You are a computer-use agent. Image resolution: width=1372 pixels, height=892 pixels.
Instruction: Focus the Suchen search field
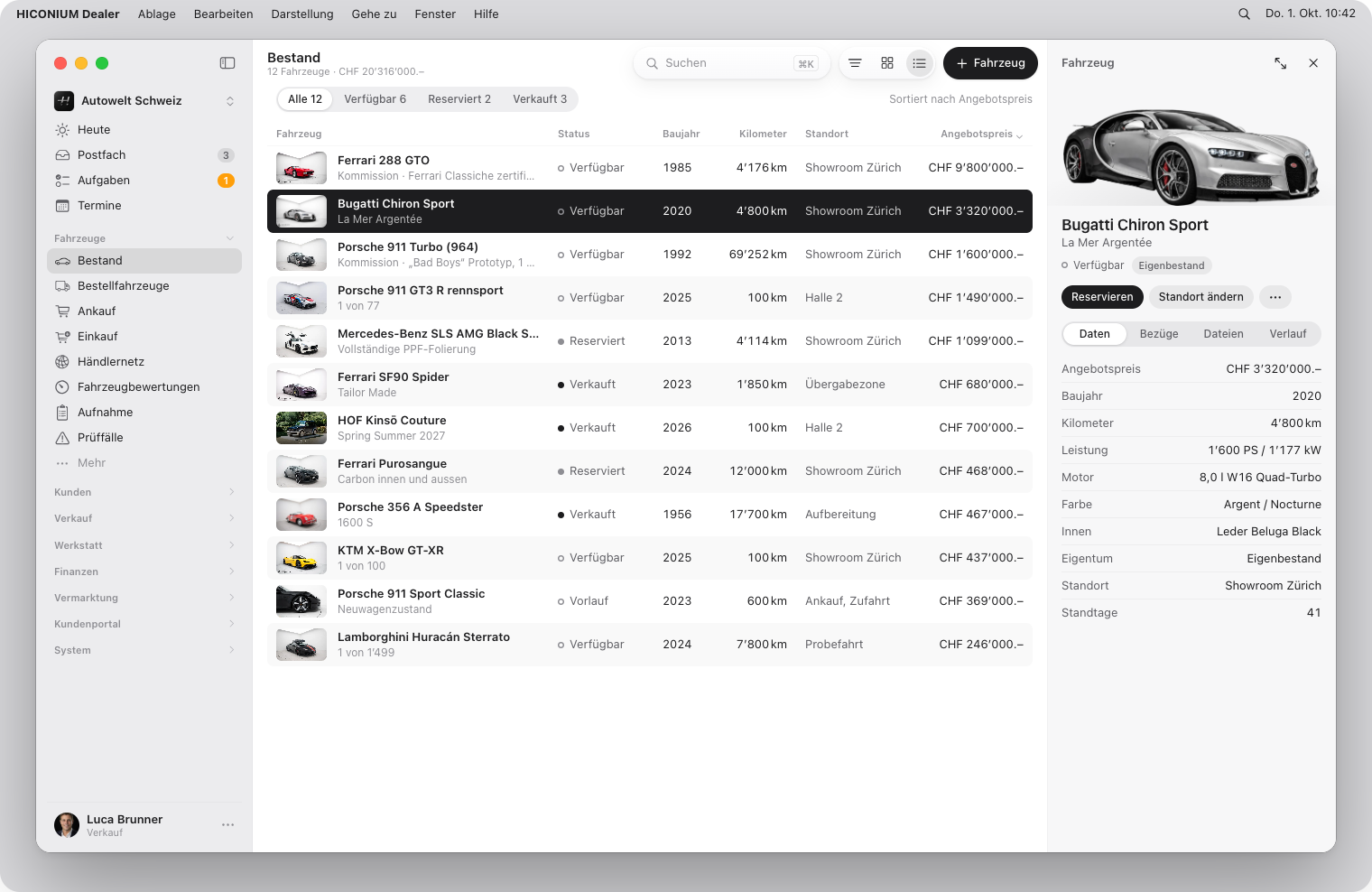click(732, 63)
